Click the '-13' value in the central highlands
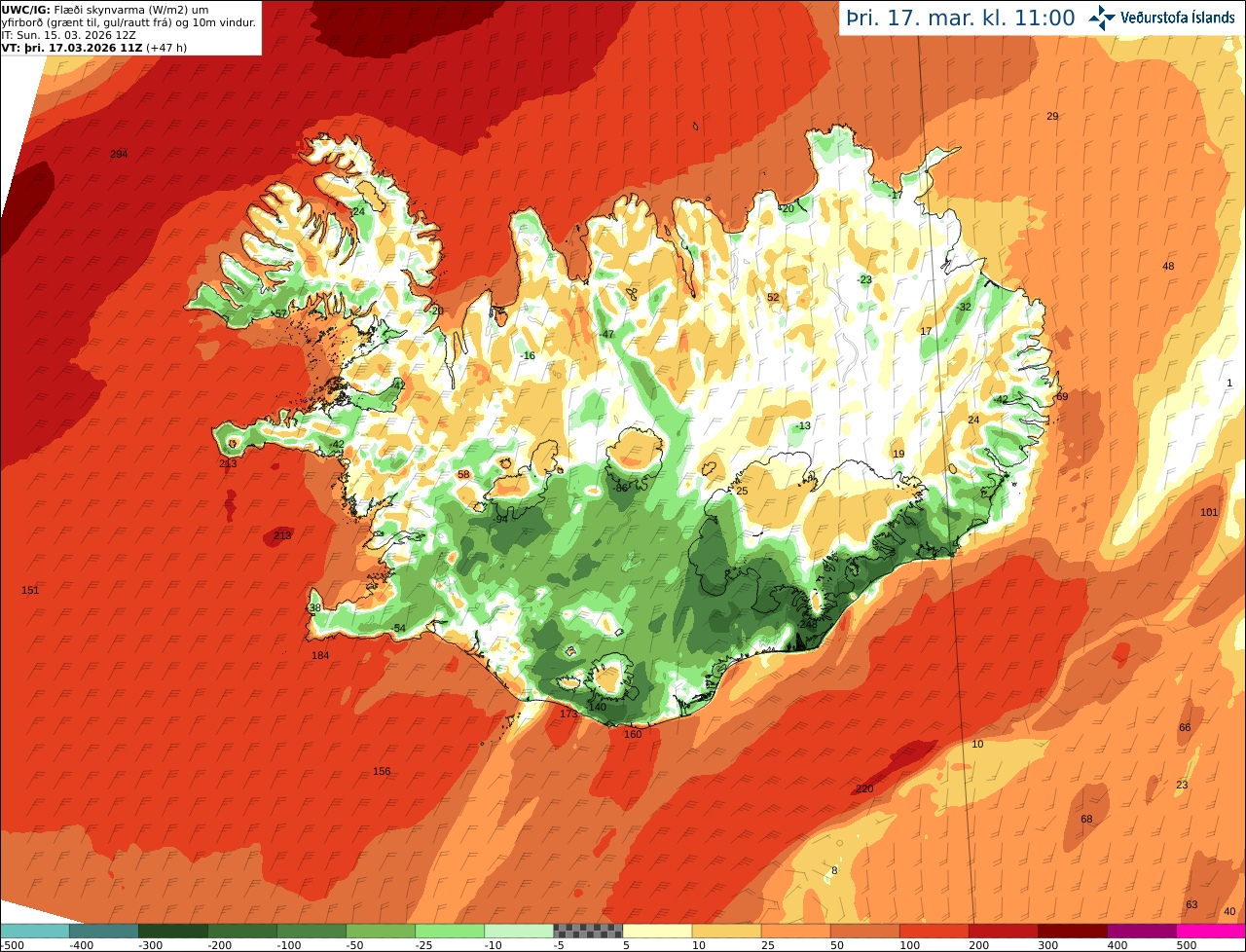The height and width of the screenshot is (952, 1246). tap(802, 426)
